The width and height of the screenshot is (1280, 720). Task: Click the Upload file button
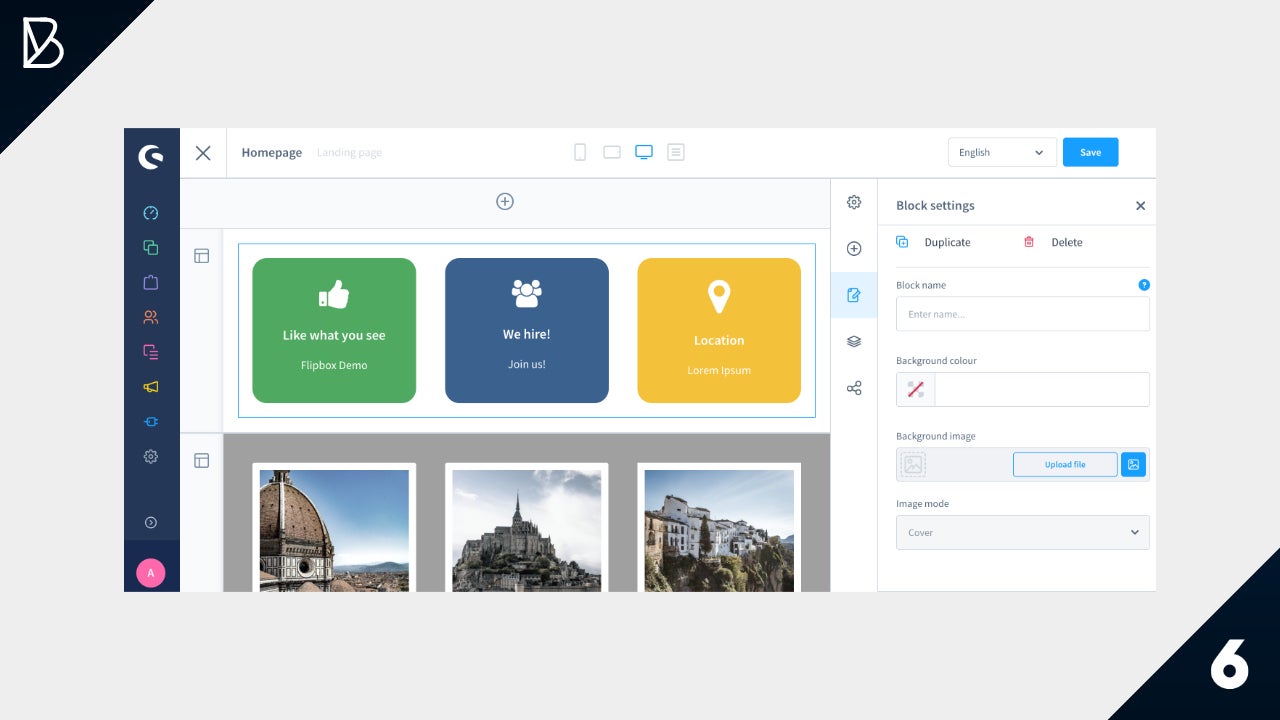click(x=1065, y=464)
